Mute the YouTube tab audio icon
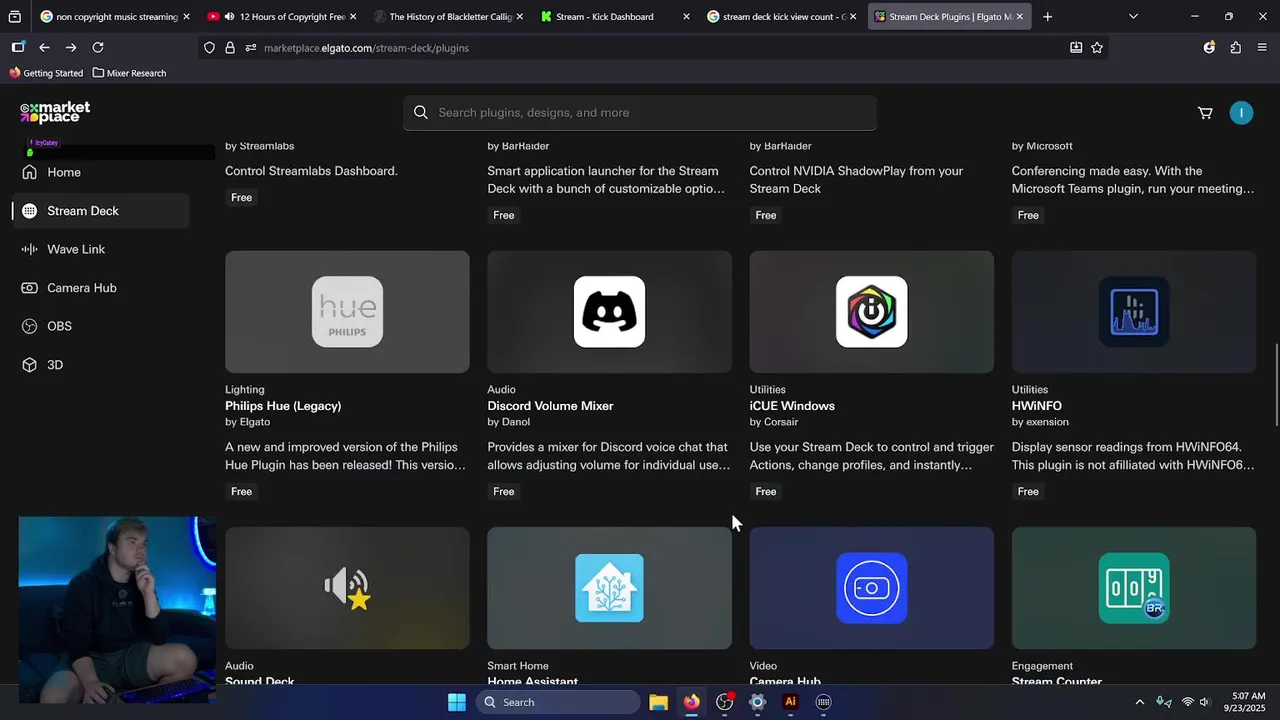 (230, 16)
